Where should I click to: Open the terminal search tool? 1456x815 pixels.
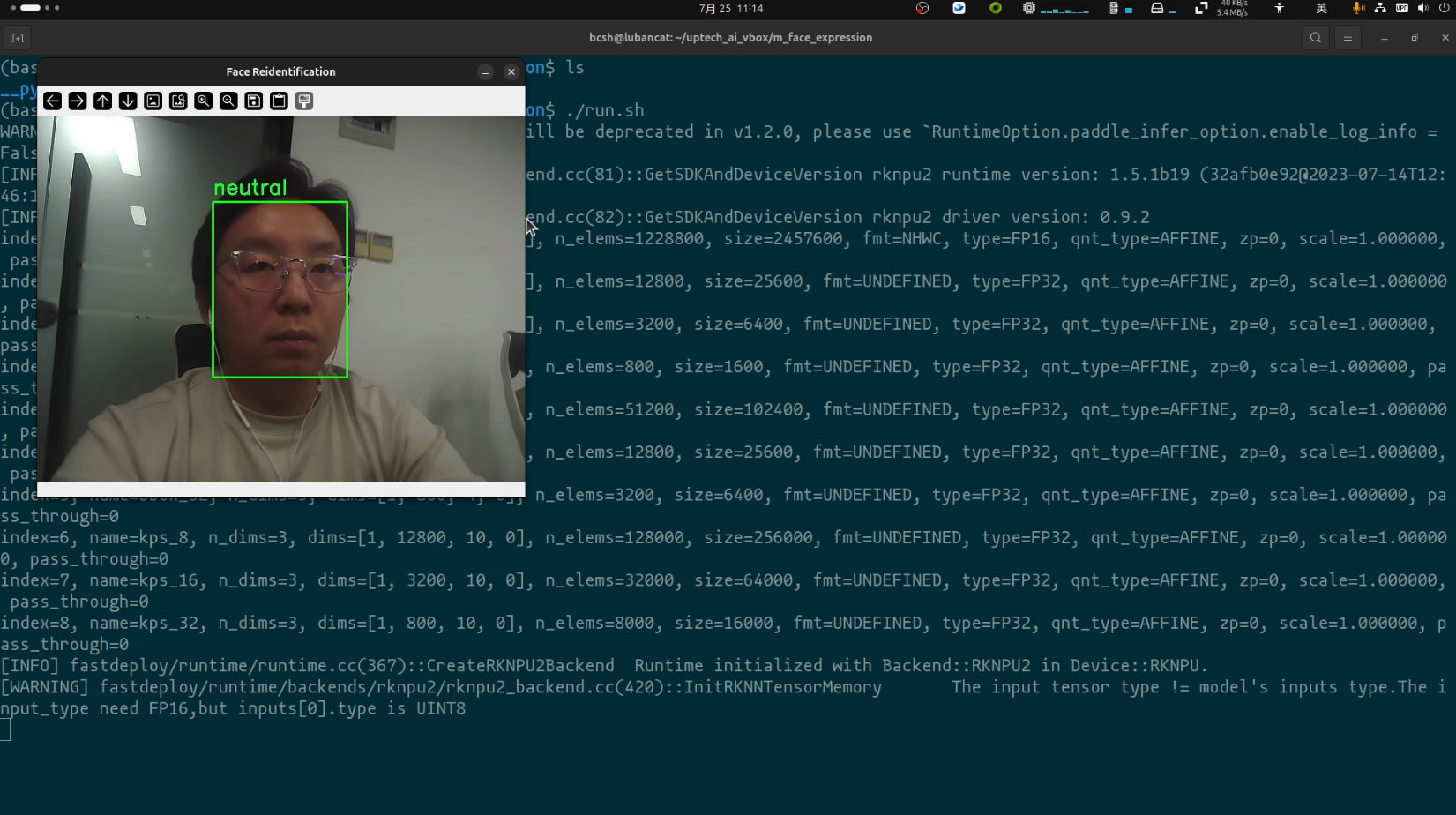(1316, 38)
